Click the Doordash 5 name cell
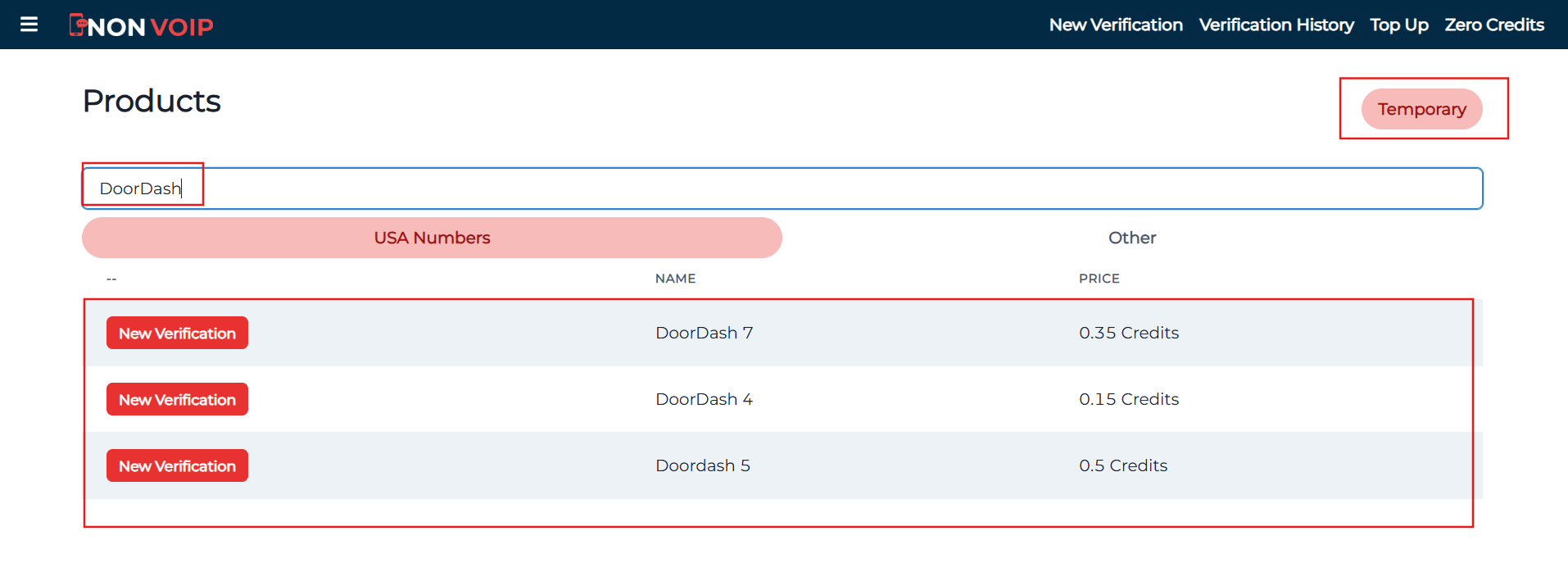The width and height of the screenshot is (1568, 572). 703,465
